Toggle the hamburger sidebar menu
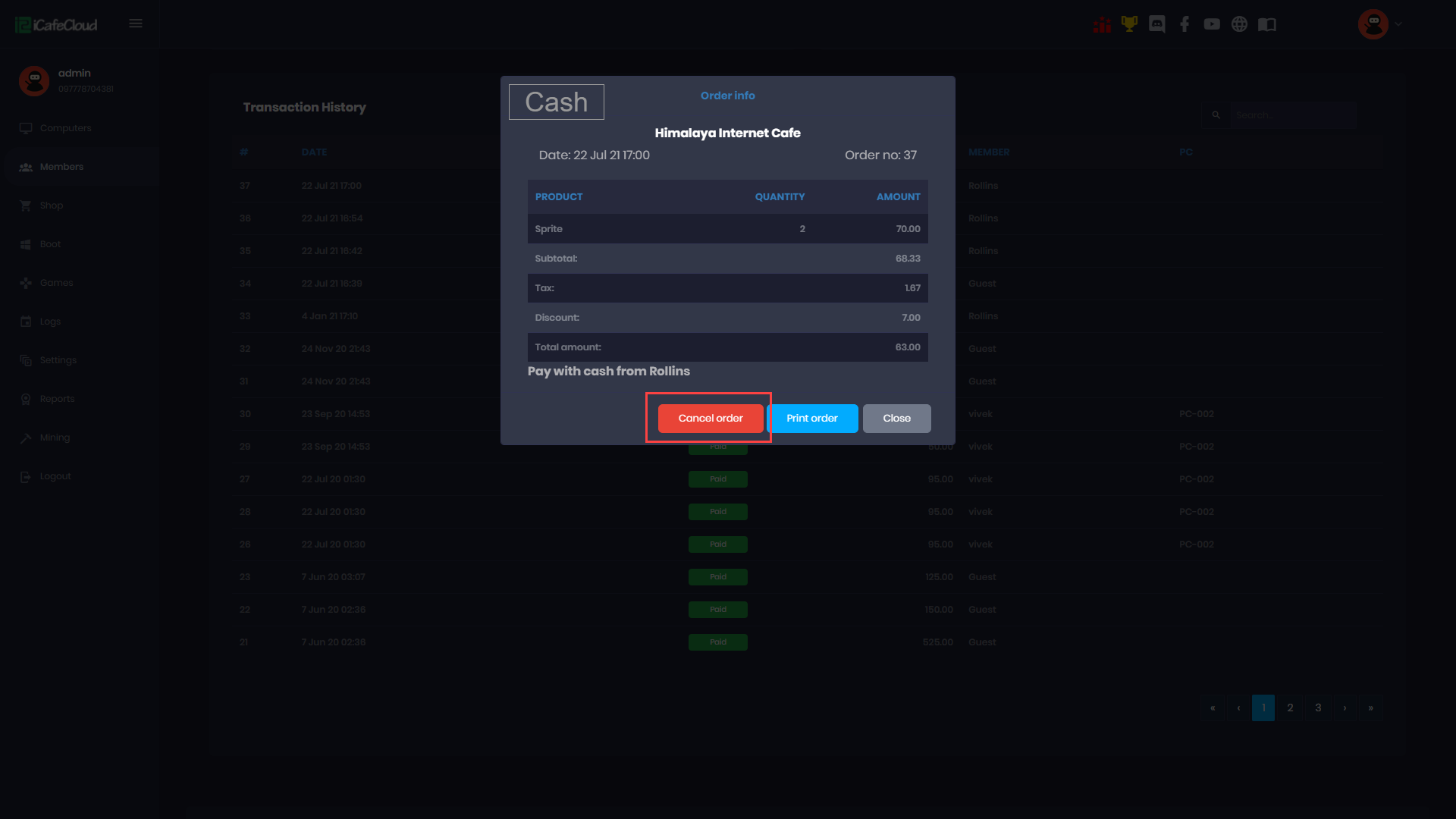The image size is (1456, 819). click(136, 24)
